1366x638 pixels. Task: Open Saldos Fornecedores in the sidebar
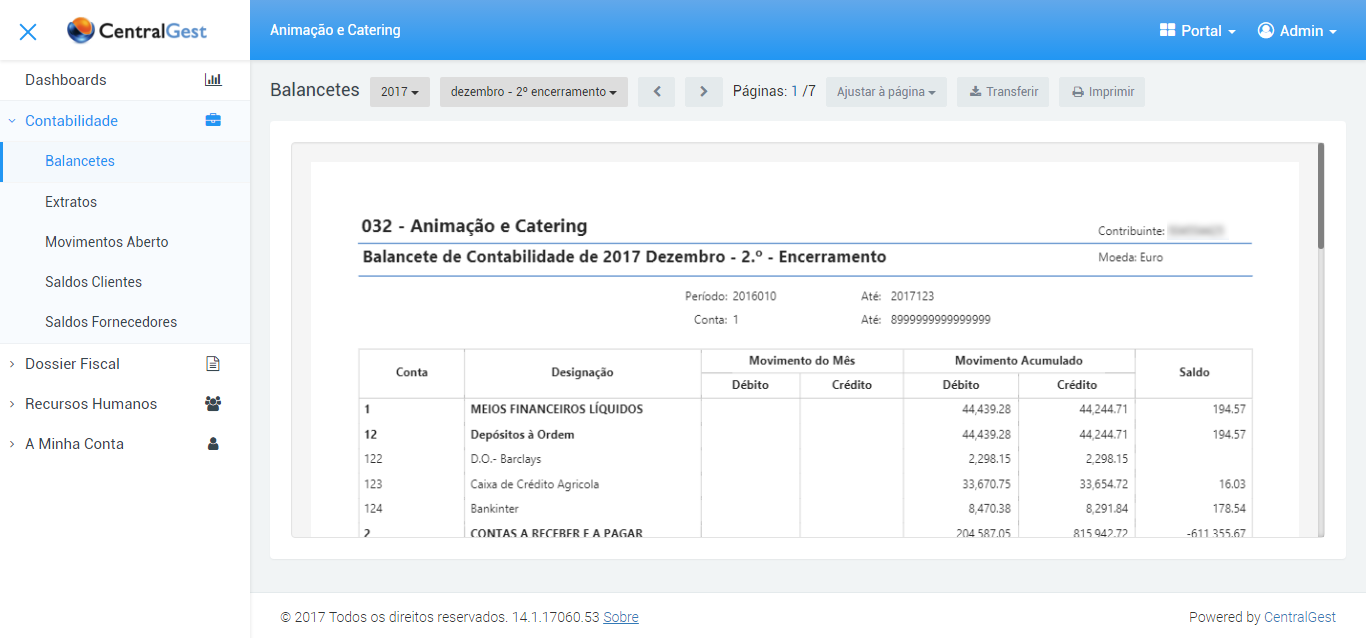[125, 322]
